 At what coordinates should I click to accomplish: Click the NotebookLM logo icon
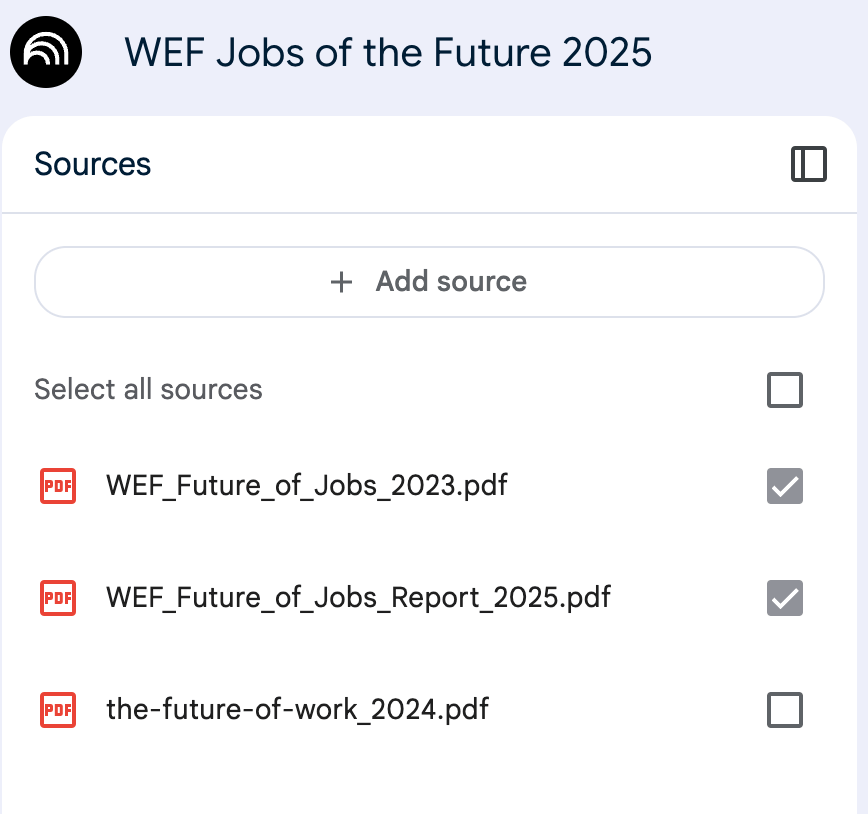tap(46, 50)
